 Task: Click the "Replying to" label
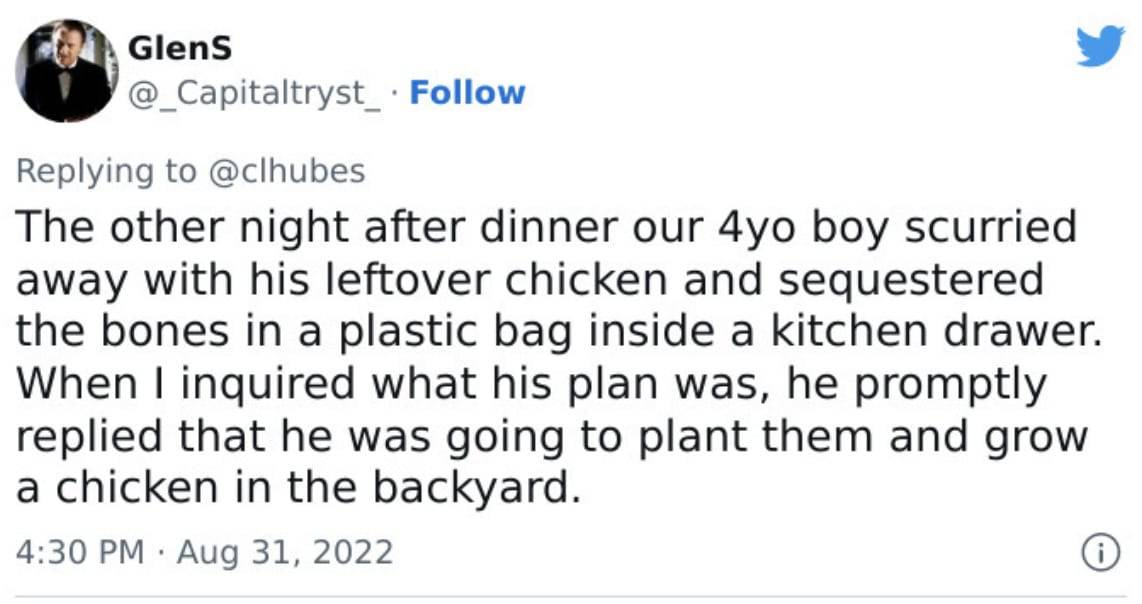[106, 172]
